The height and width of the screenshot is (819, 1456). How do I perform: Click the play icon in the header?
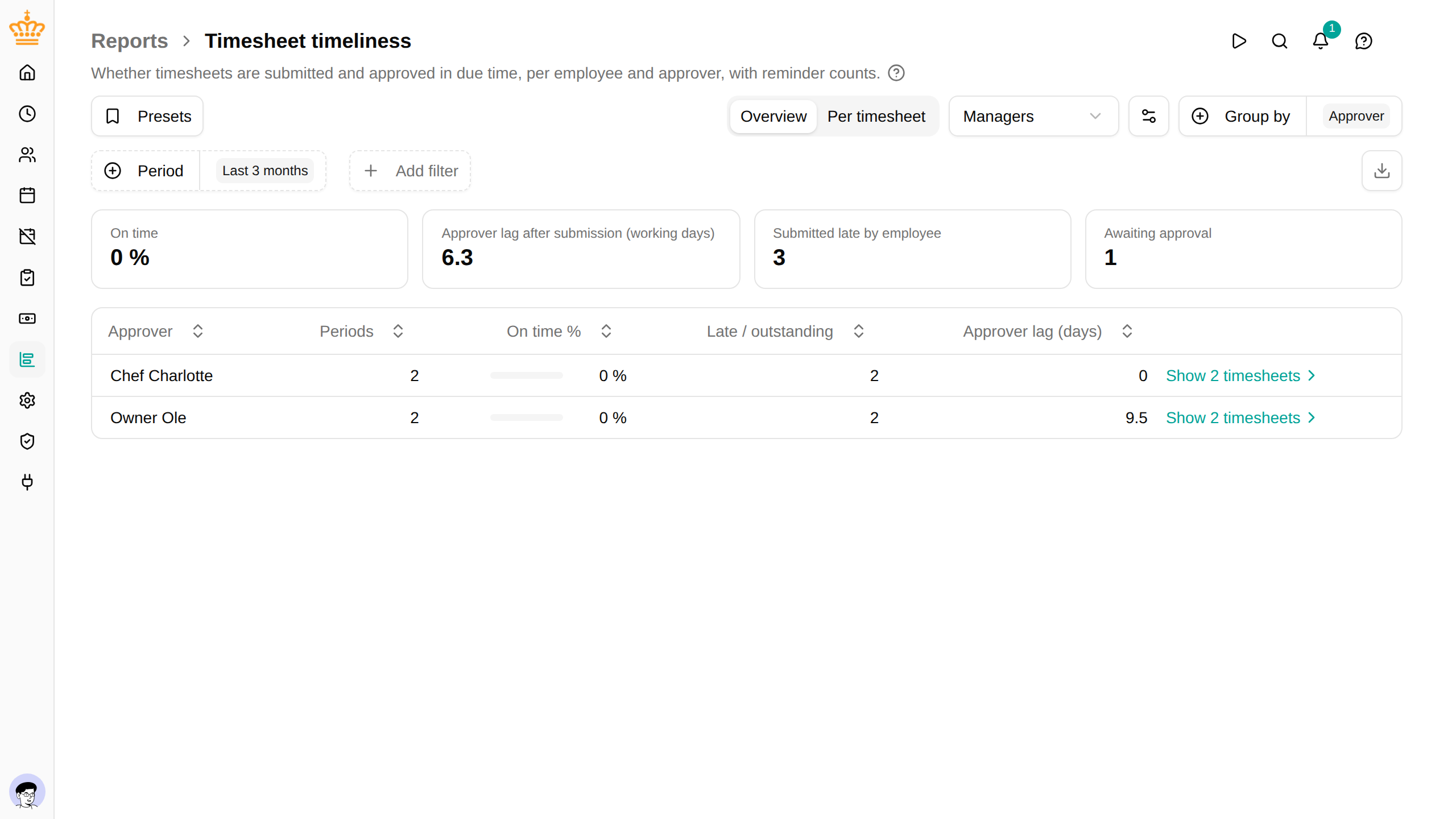[1239, 41]
